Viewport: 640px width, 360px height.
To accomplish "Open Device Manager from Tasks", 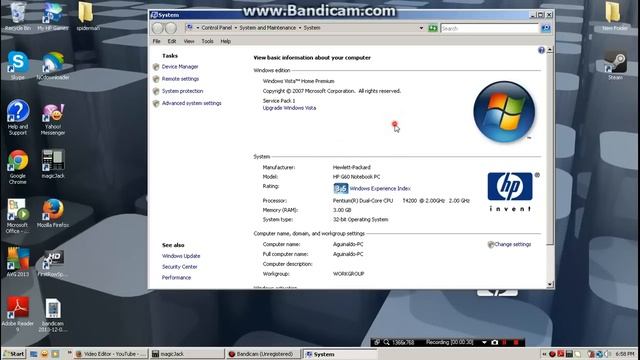I will coord(180,67).
